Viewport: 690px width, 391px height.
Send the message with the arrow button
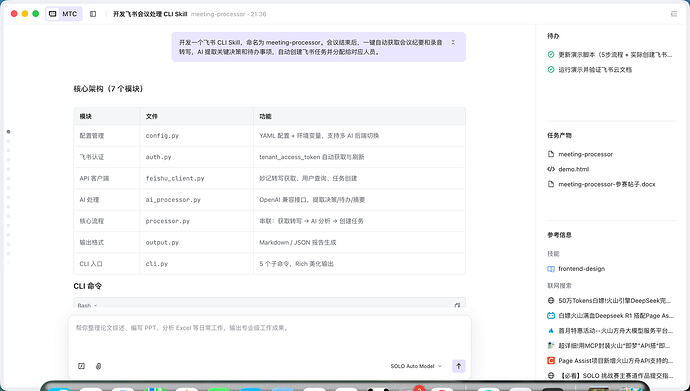[459, 366]
